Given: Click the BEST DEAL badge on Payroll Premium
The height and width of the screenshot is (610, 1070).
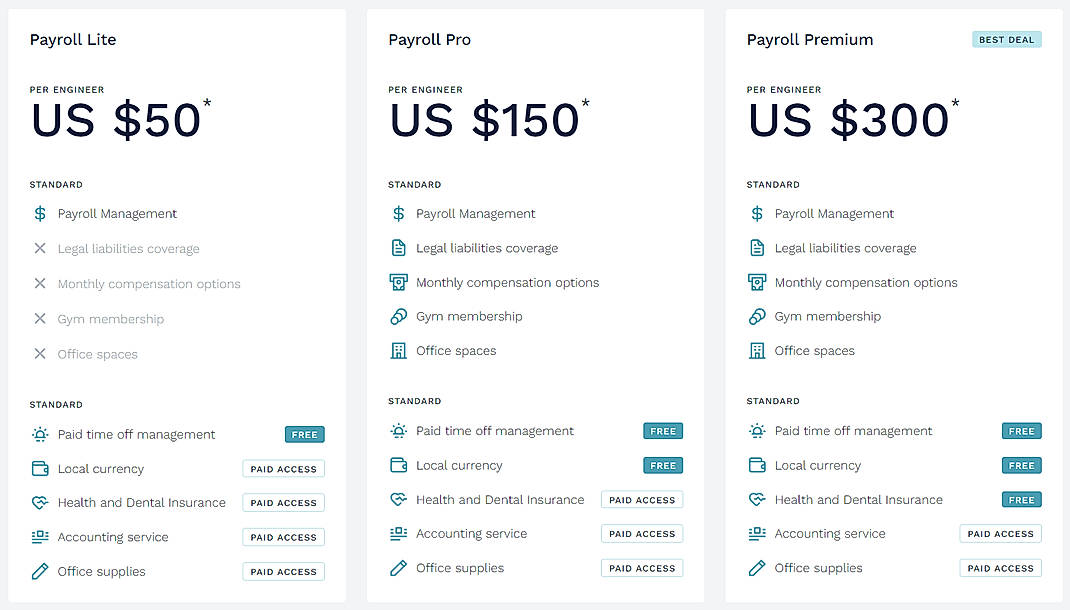Looking at the screenshot, I should point(1007,39).
